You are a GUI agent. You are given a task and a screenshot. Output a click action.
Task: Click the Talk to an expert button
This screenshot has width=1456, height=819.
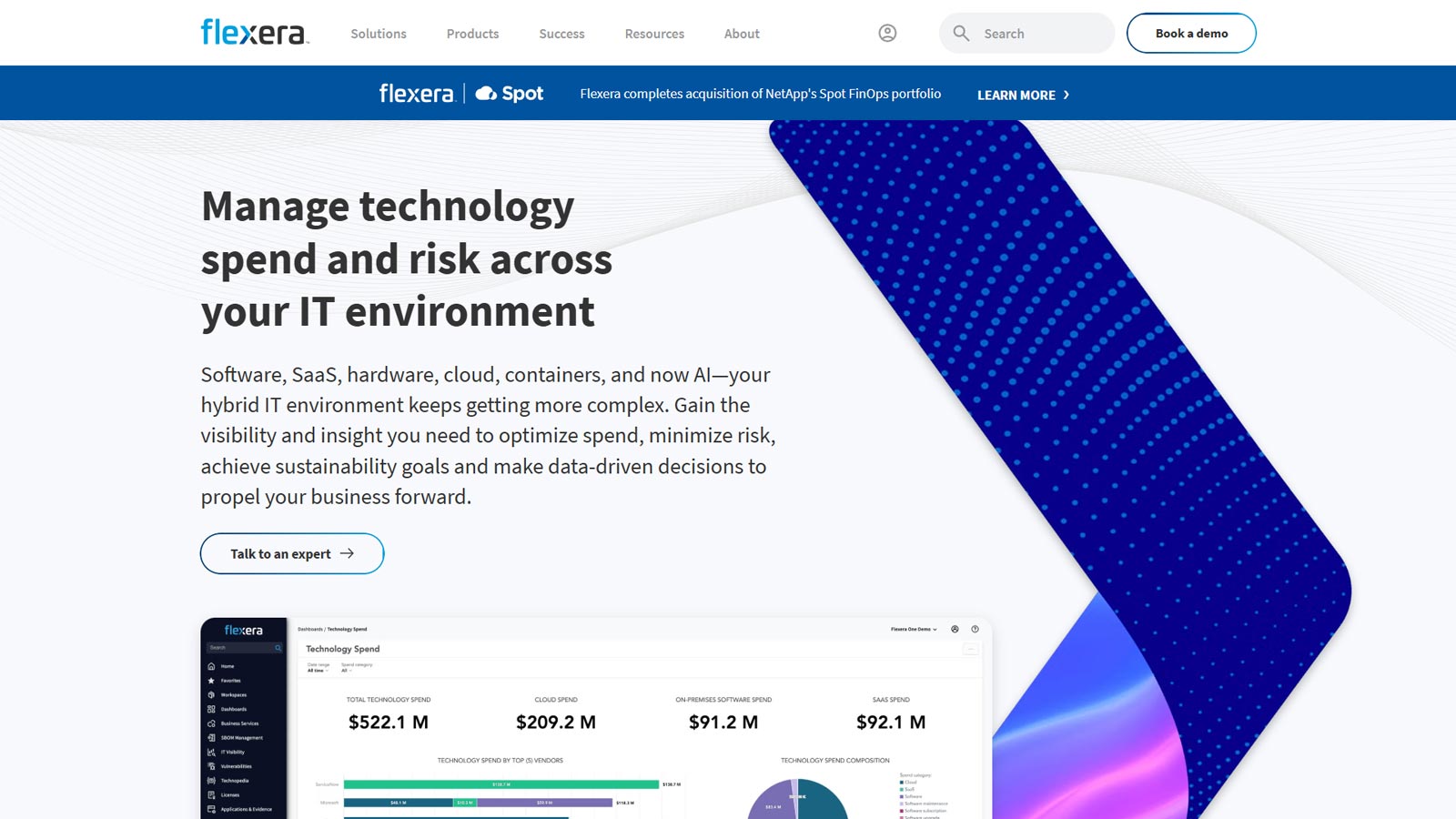click(292, 553)
